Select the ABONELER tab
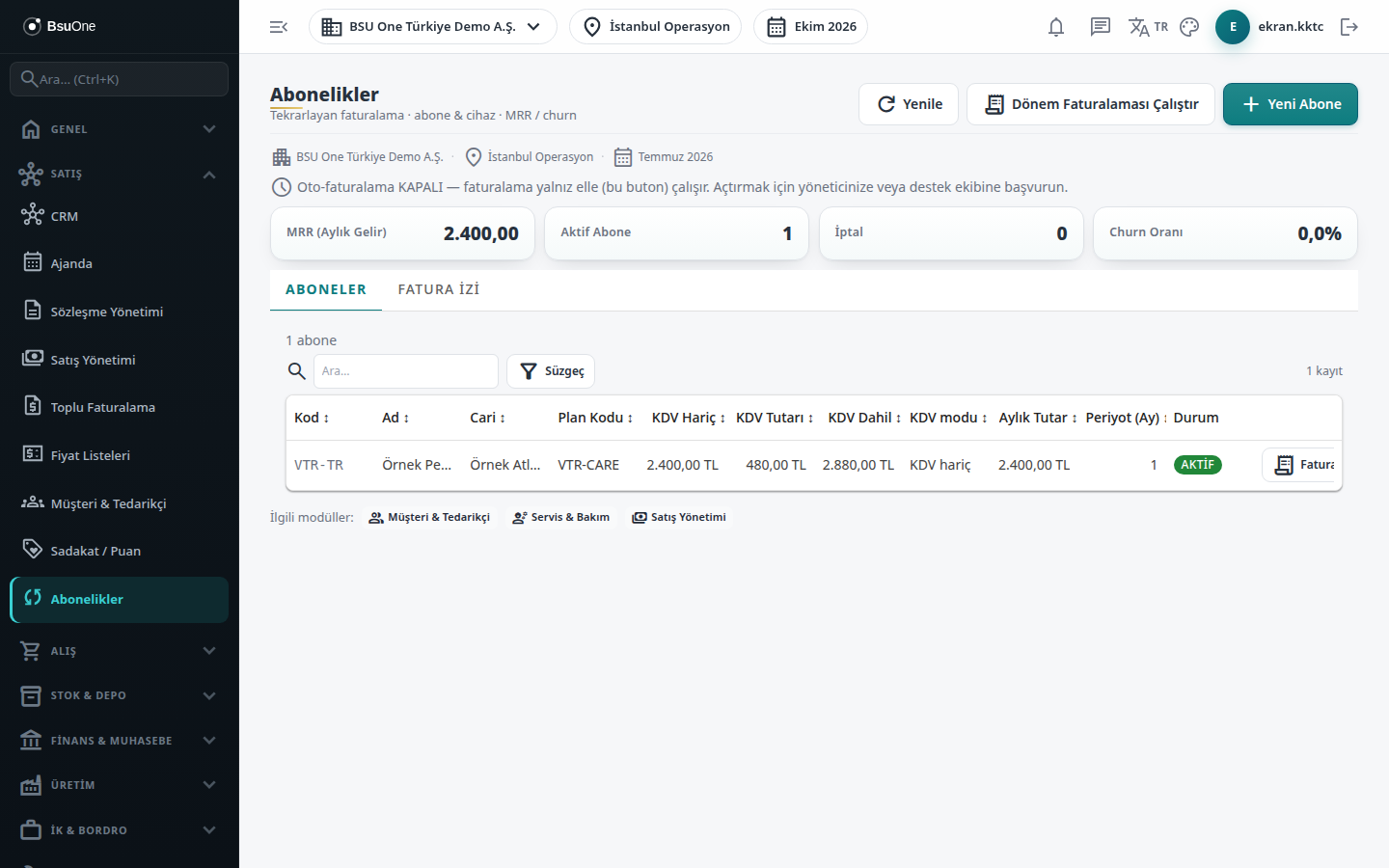Screen dimensions: 1389x868 pyautogui.click(x=326, y=289)
